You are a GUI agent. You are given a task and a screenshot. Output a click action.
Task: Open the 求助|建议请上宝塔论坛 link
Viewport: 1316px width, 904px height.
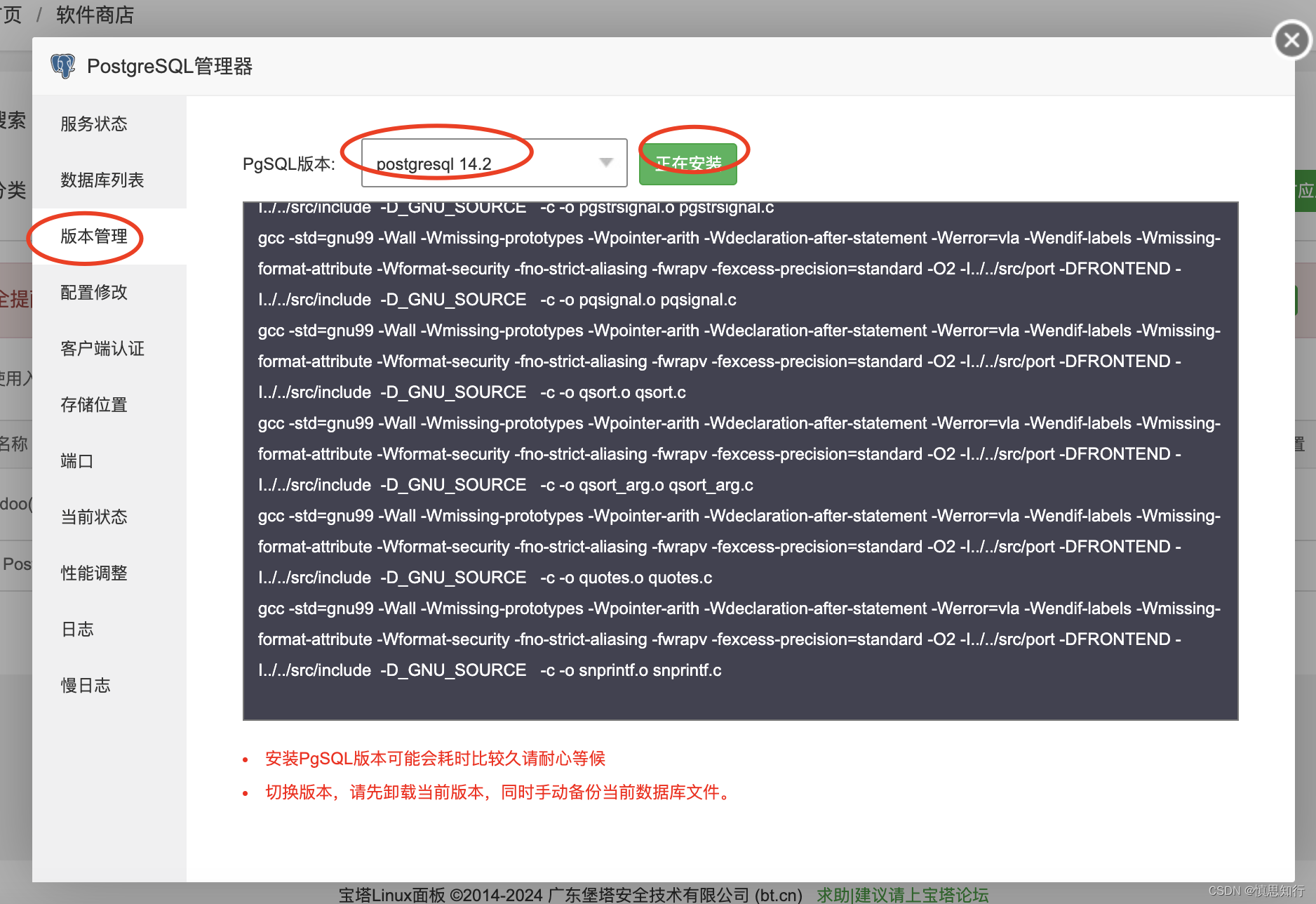click(902, 895)
